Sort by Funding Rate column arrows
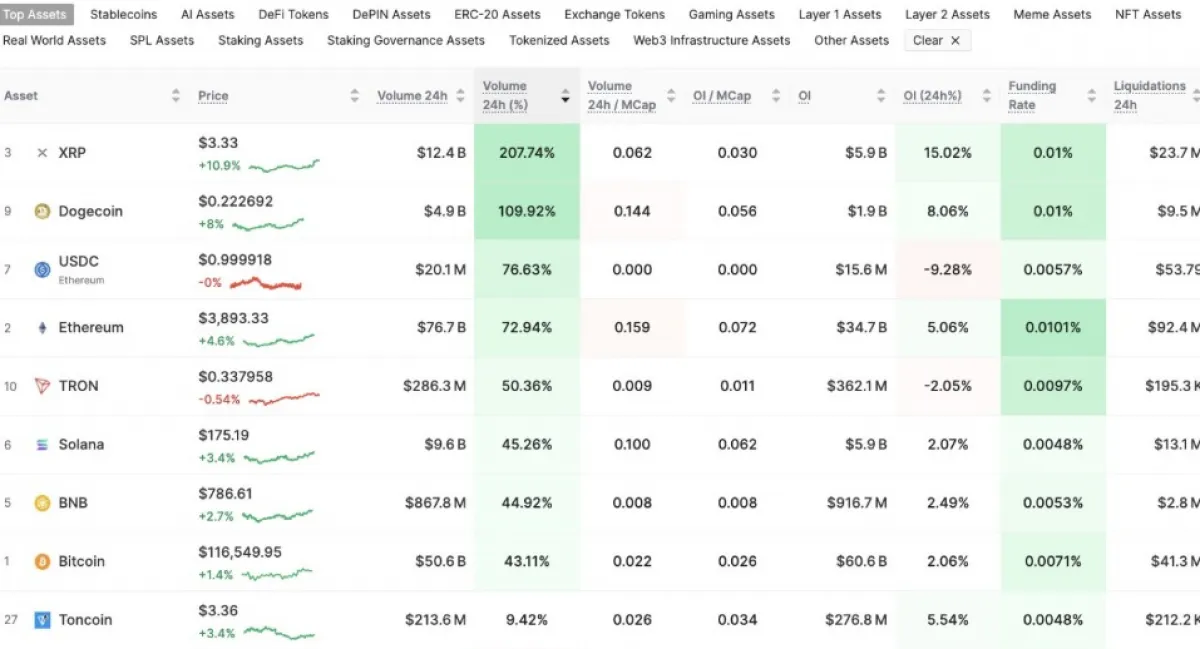 pos(1092,96)
